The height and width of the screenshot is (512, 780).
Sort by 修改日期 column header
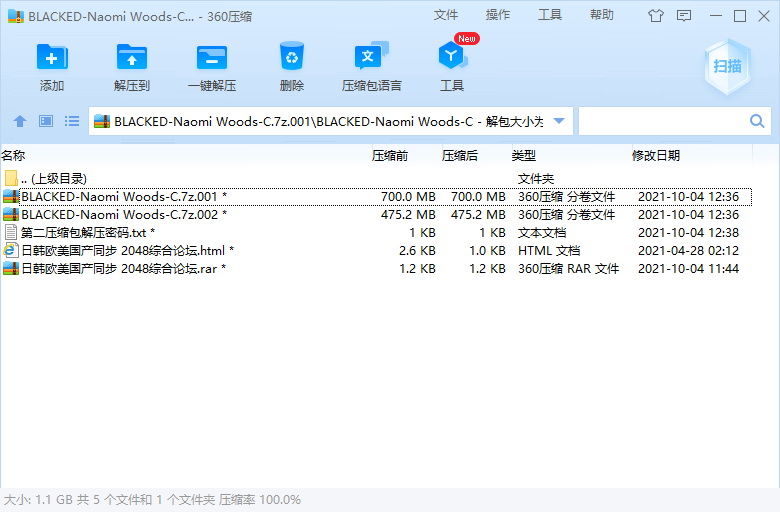click(x=656, y=156)
